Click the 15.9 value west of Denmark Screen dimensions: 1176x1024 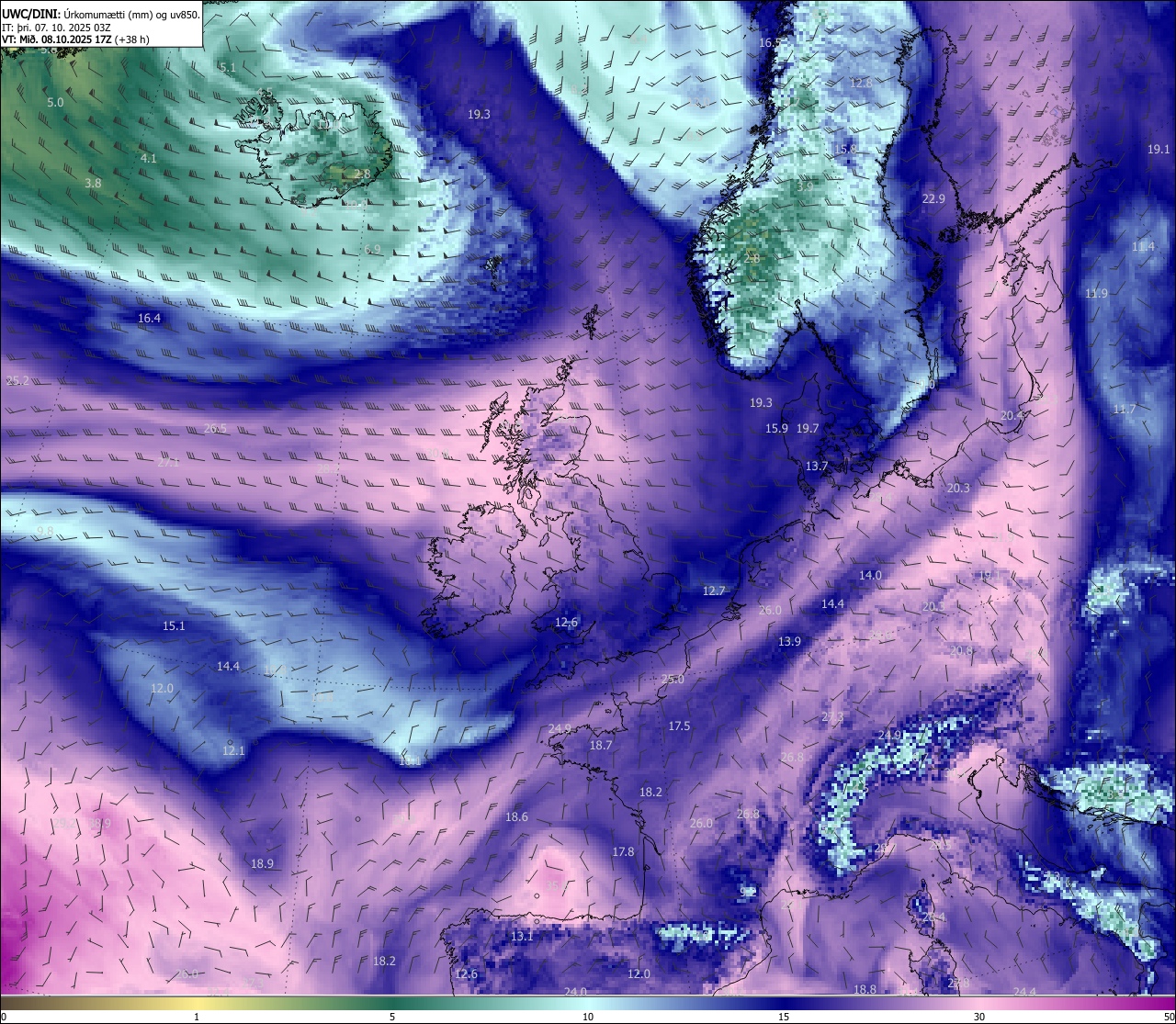point(776,428)
